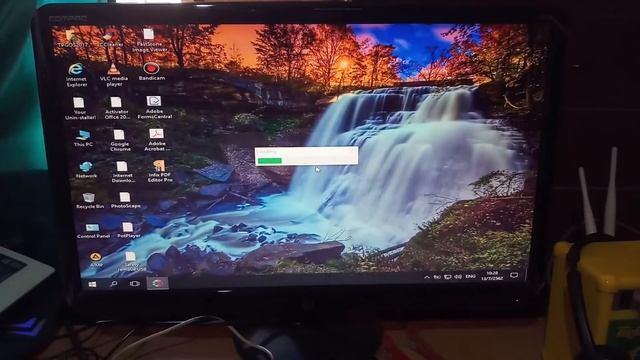
Task: Open the folder icon at top-left of desktop
Action: click(73, 38)
